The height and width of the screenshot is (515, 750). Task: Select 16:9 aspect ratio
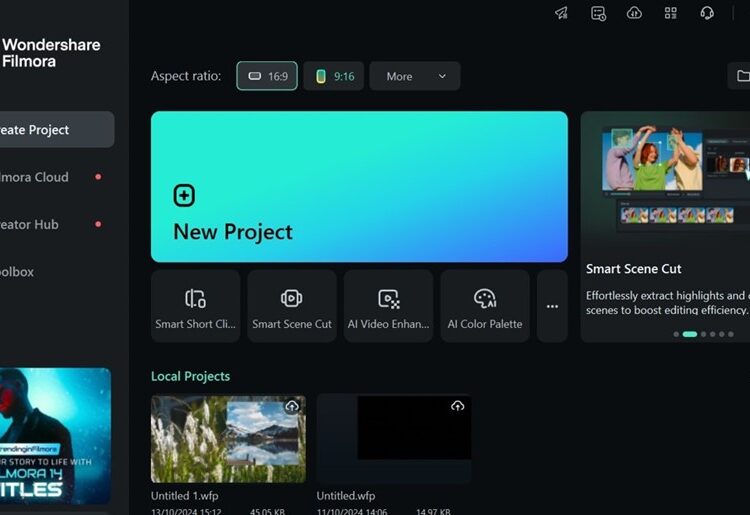267,76
